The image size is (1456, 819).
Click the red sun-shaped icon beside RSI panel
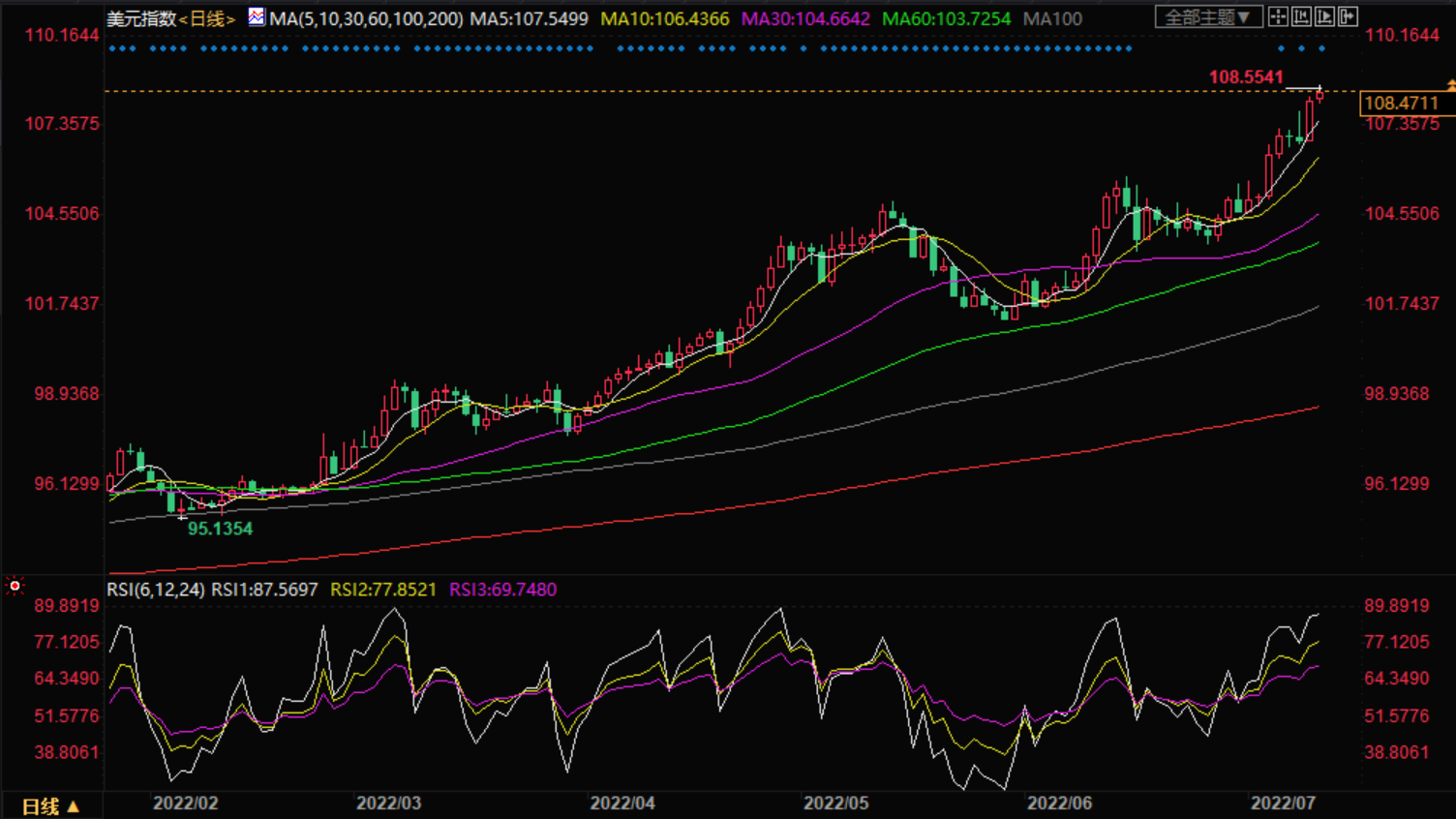click(15, 586)
